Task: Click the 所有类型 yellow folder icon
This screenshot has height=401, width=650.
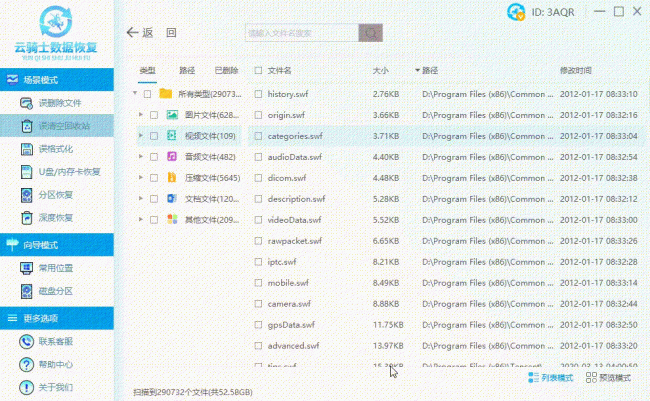Action: [x=165, y=94]
